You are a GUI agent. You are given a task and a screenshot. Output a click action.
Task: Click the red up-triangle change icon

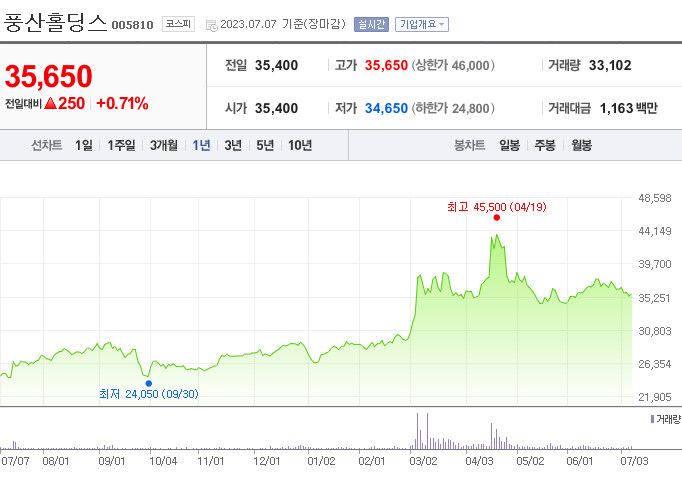click(x=50, y=103)
